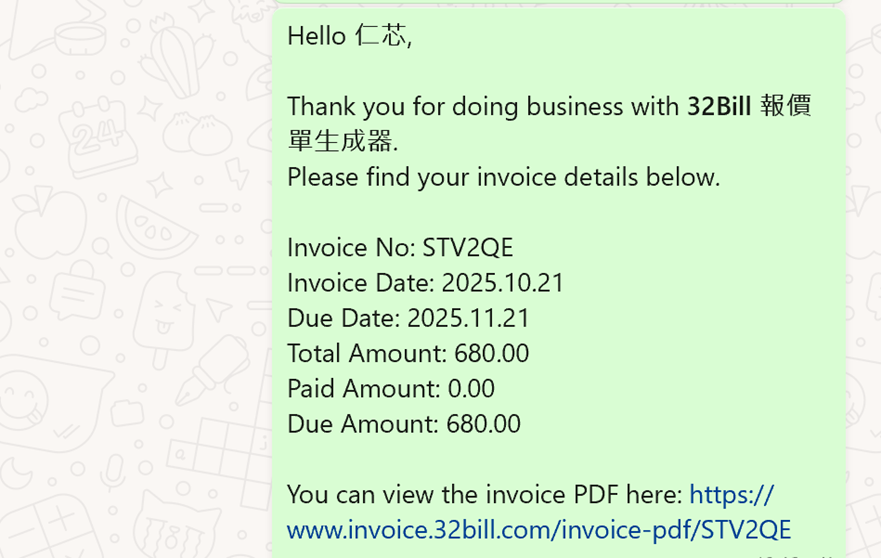
Task: Click the "https://" start of the link
Action: coord(731,494)
